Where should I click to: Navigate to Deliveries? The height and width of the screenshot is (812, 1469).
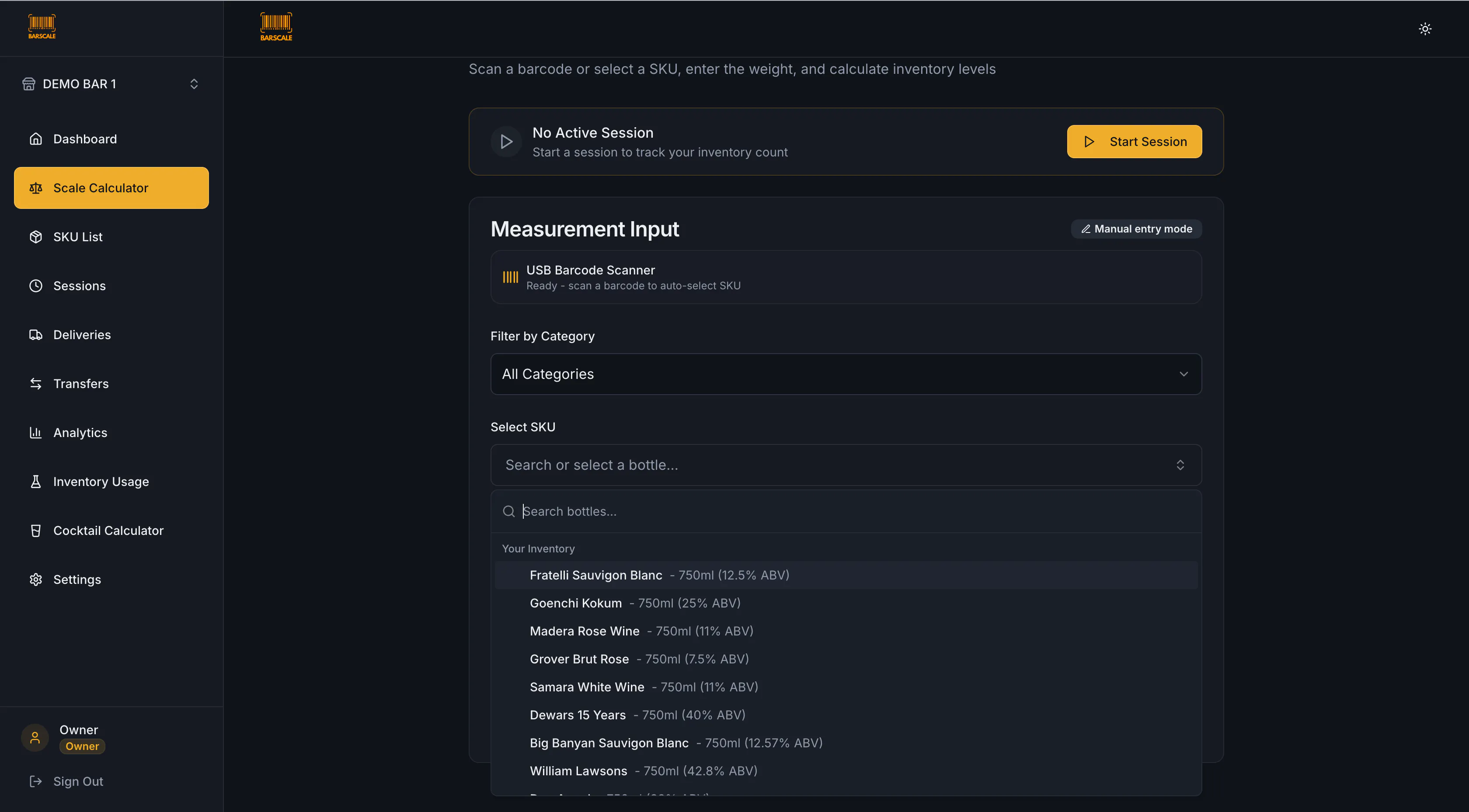click(x=111, y=335)
